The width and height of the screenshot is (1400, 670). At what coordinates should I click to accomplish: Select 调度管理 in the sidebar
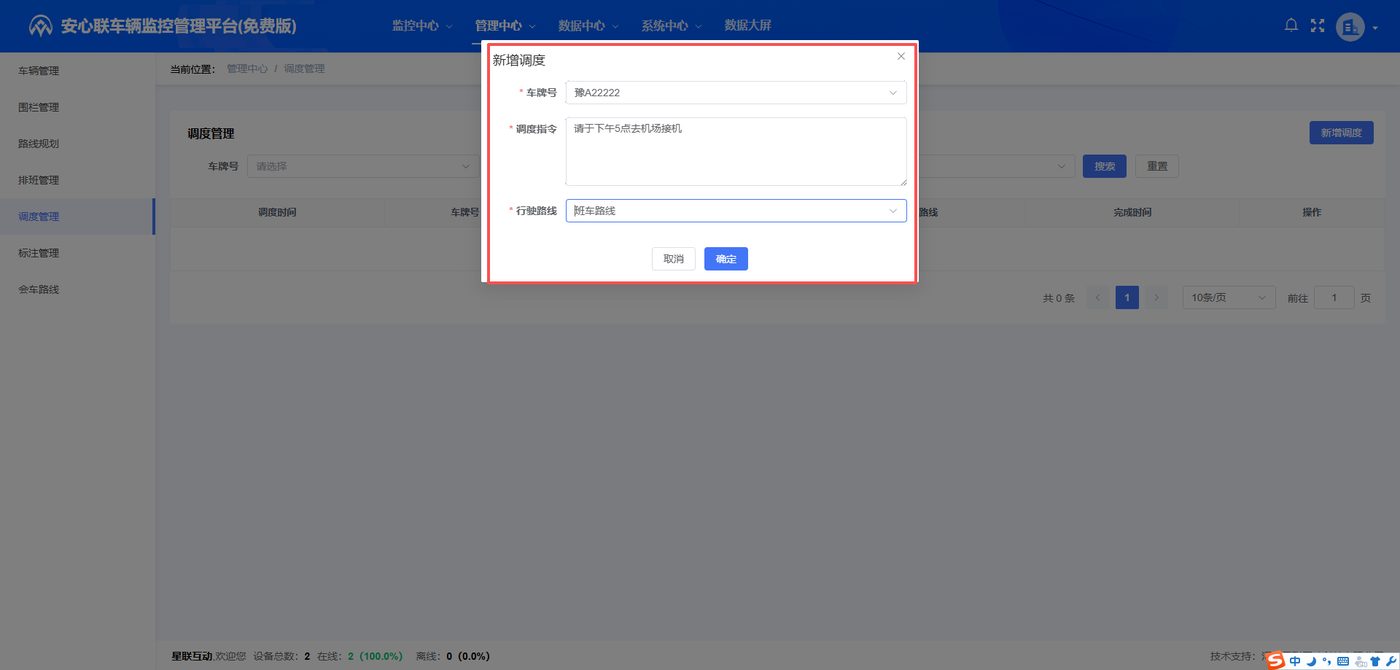tap(78, 217)
